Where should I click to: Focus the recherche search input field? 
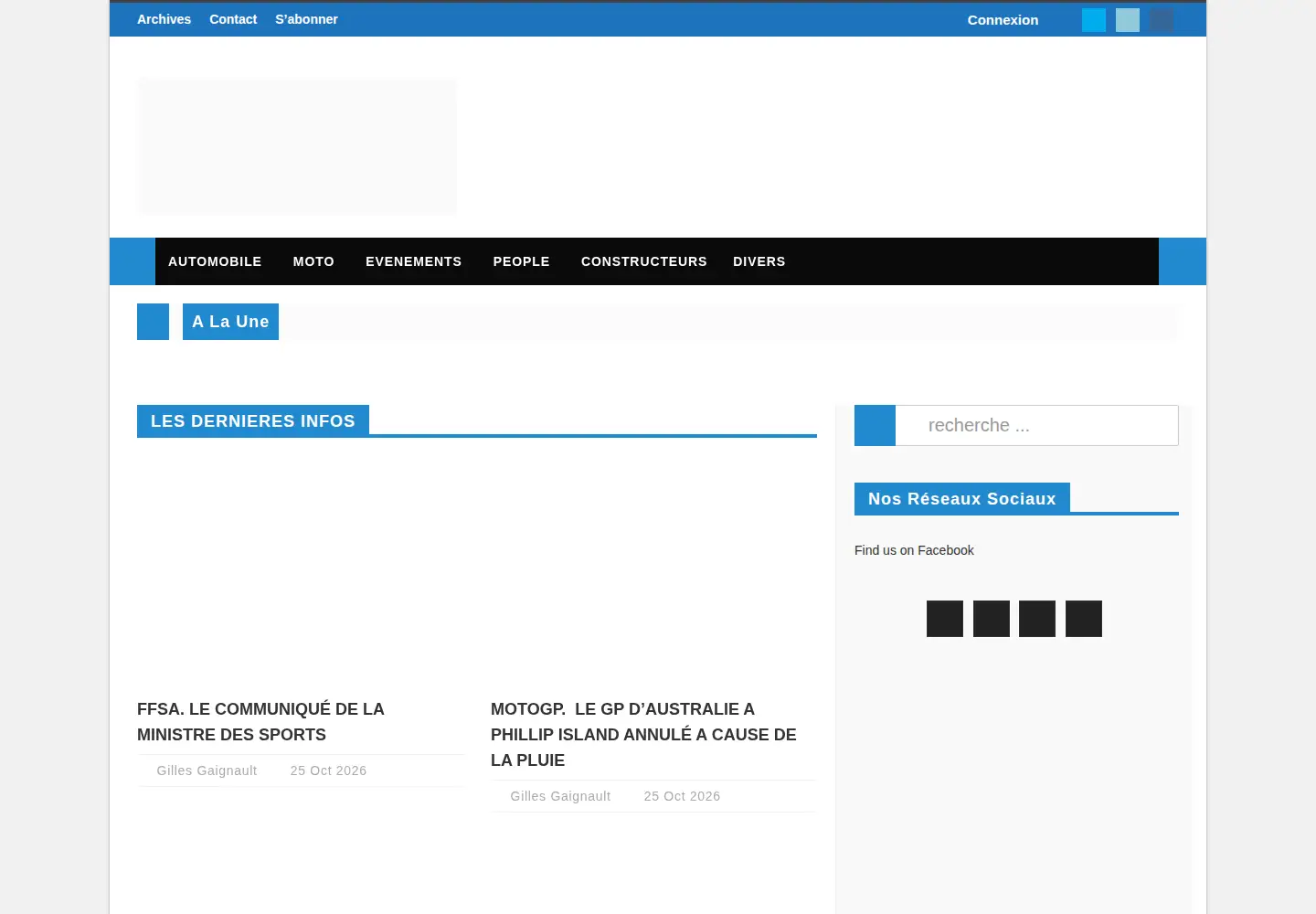(1037, 425)
